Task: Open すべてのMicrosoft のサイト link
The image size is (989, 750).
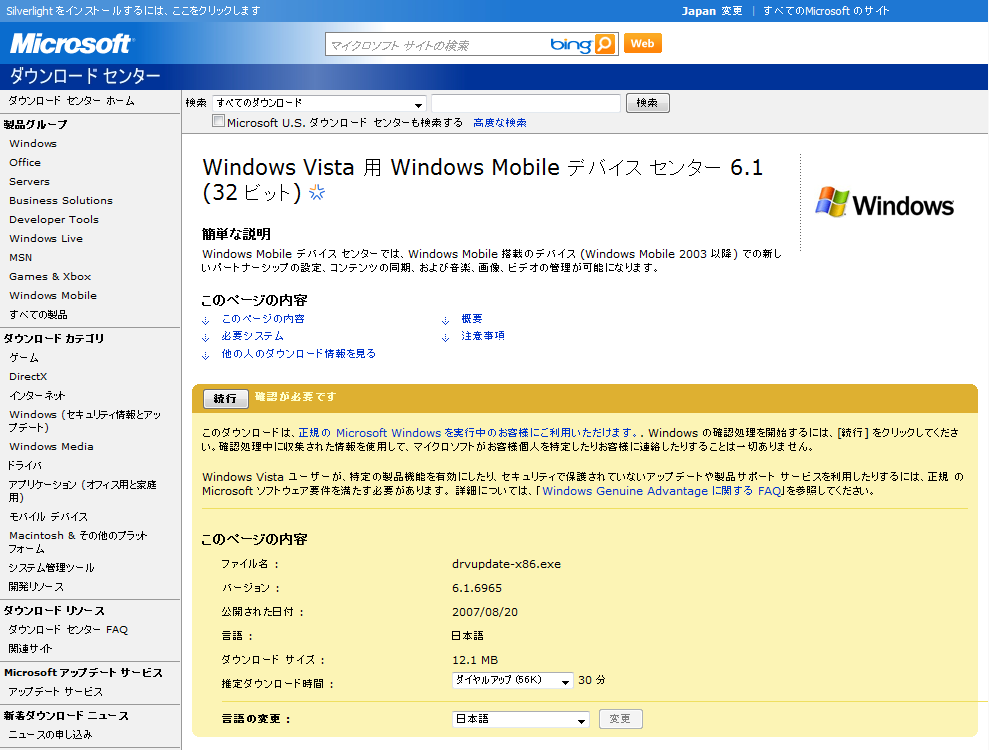Action: [x=826, y=11]
